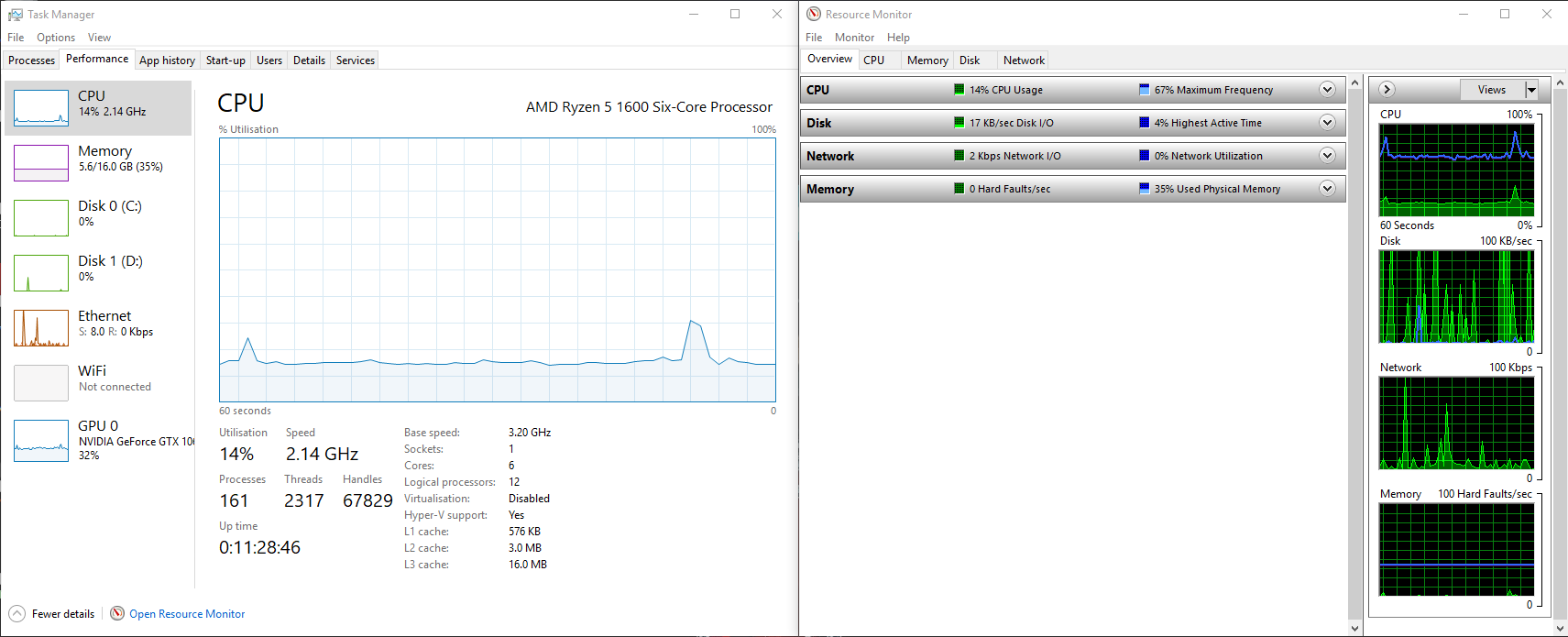Click the green 14% CPU Usage indicator square

tap(959, 90)
